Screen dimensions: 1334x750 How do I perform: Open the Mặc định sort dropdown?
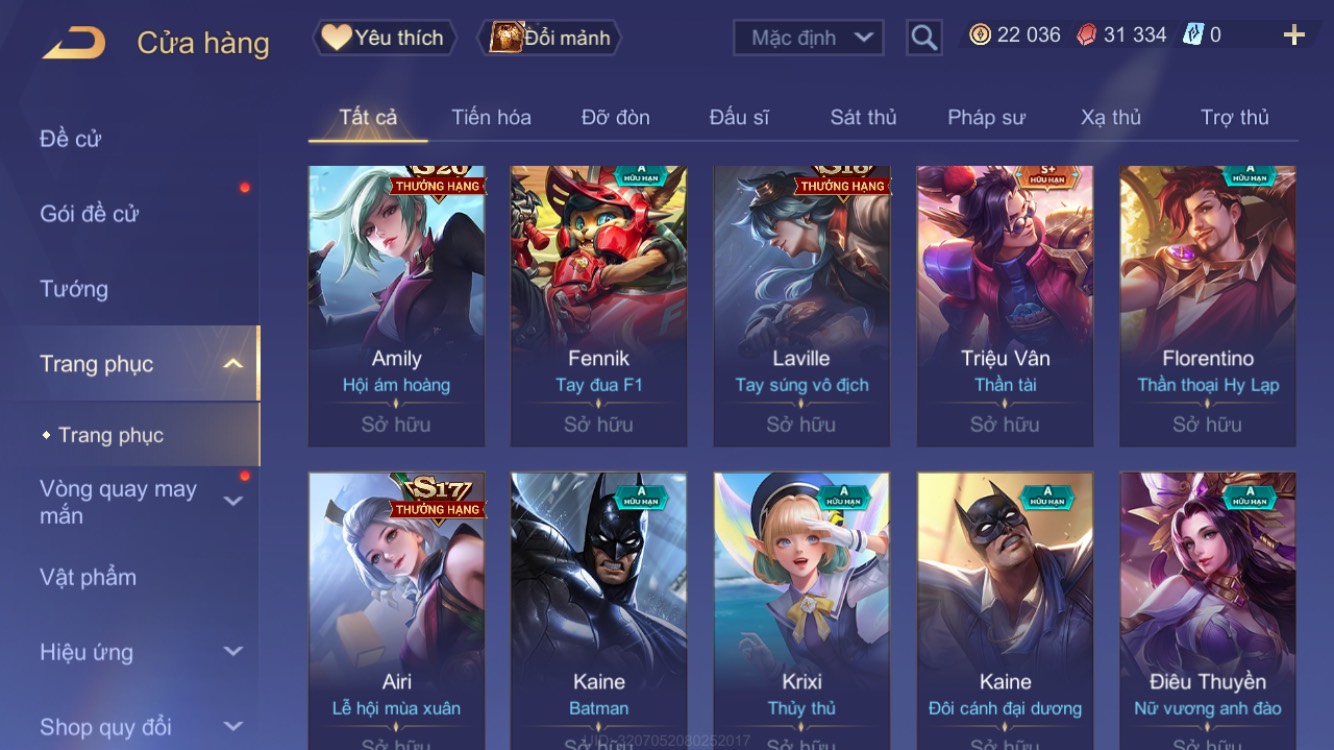point(808,38)
